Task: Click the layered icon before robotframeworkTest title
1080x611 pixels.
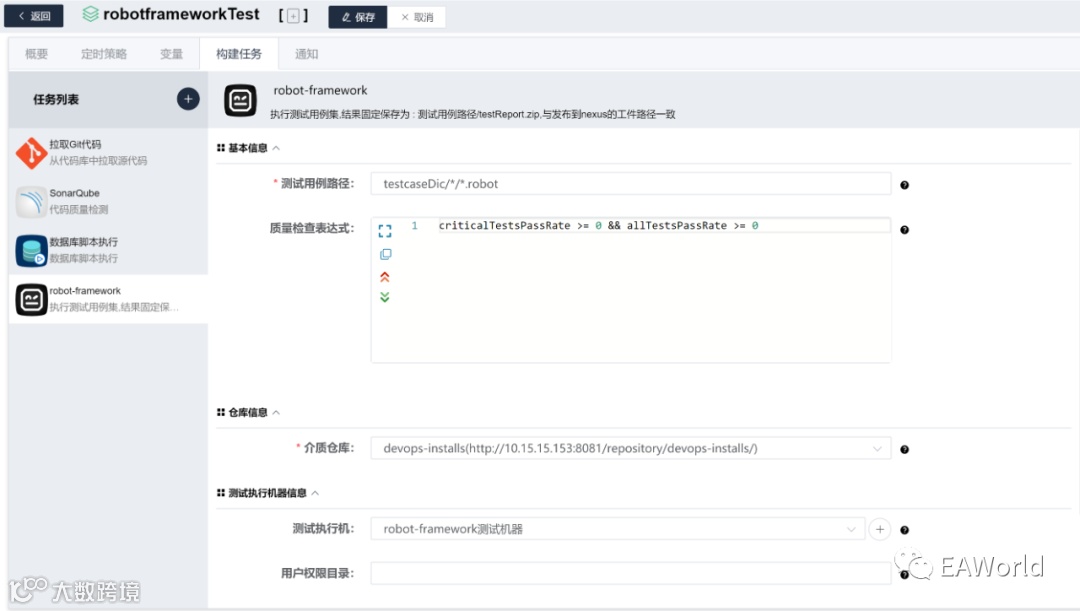Action: click(x=90, y=14)
